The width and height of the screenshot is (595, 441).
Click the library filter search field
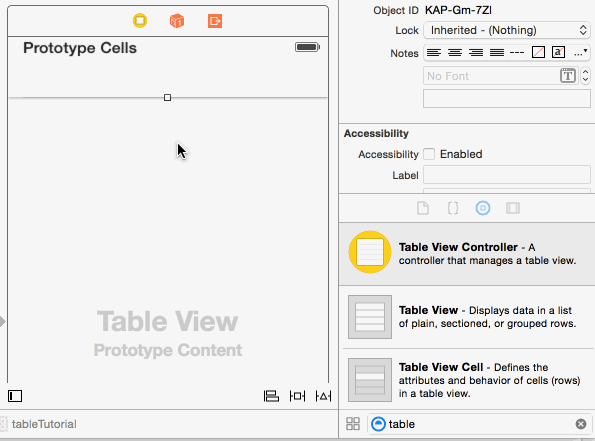point(479,424)
